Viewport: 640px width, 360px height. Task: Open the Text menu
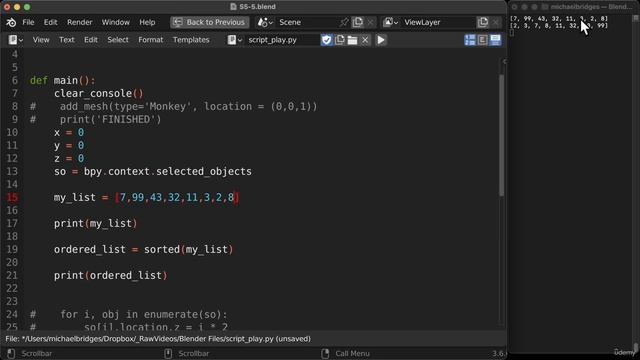click(x=67, y=40)
